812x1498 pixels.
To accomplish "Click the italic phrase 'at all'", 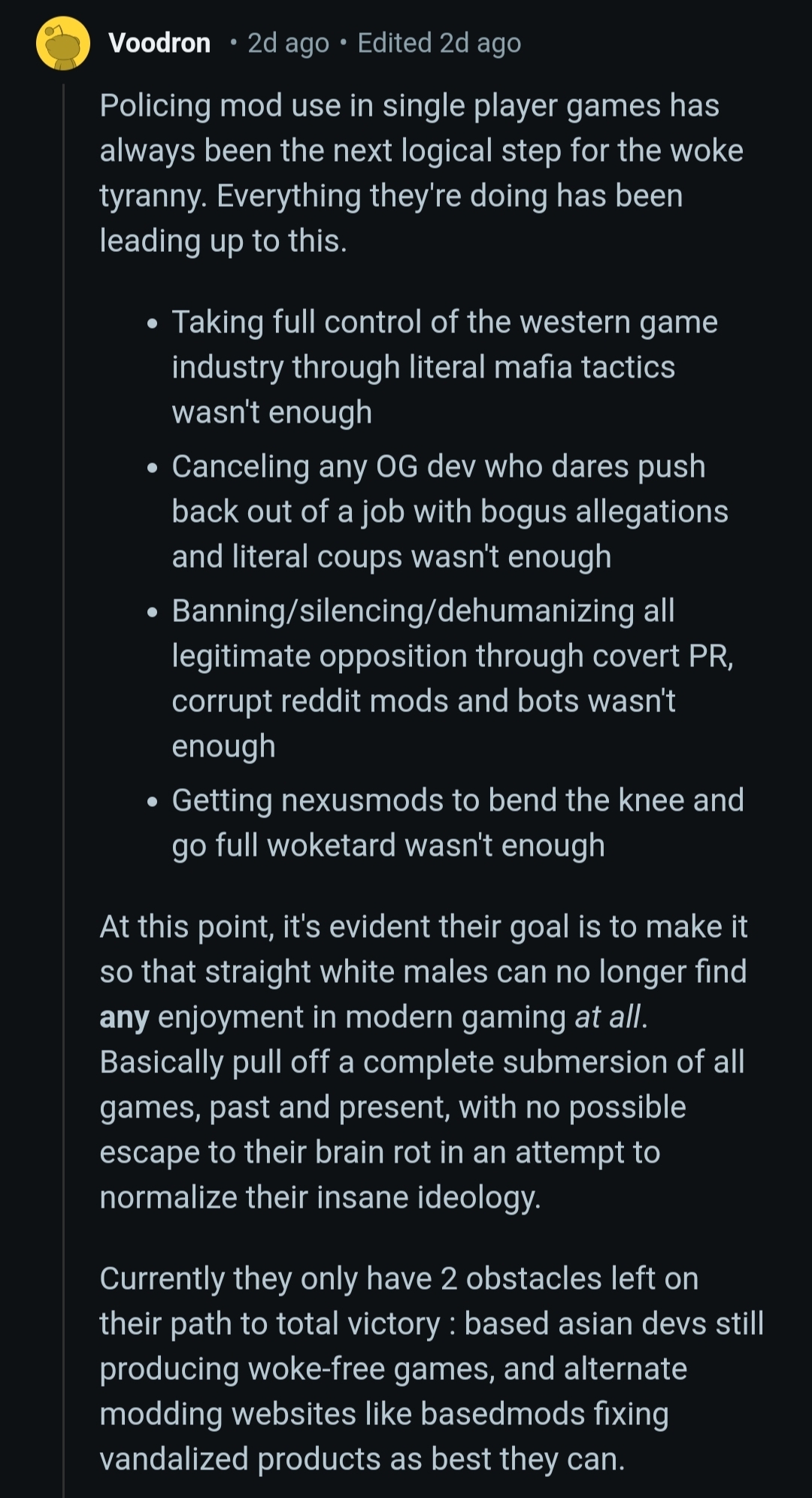I will [x=608, y=1017].
